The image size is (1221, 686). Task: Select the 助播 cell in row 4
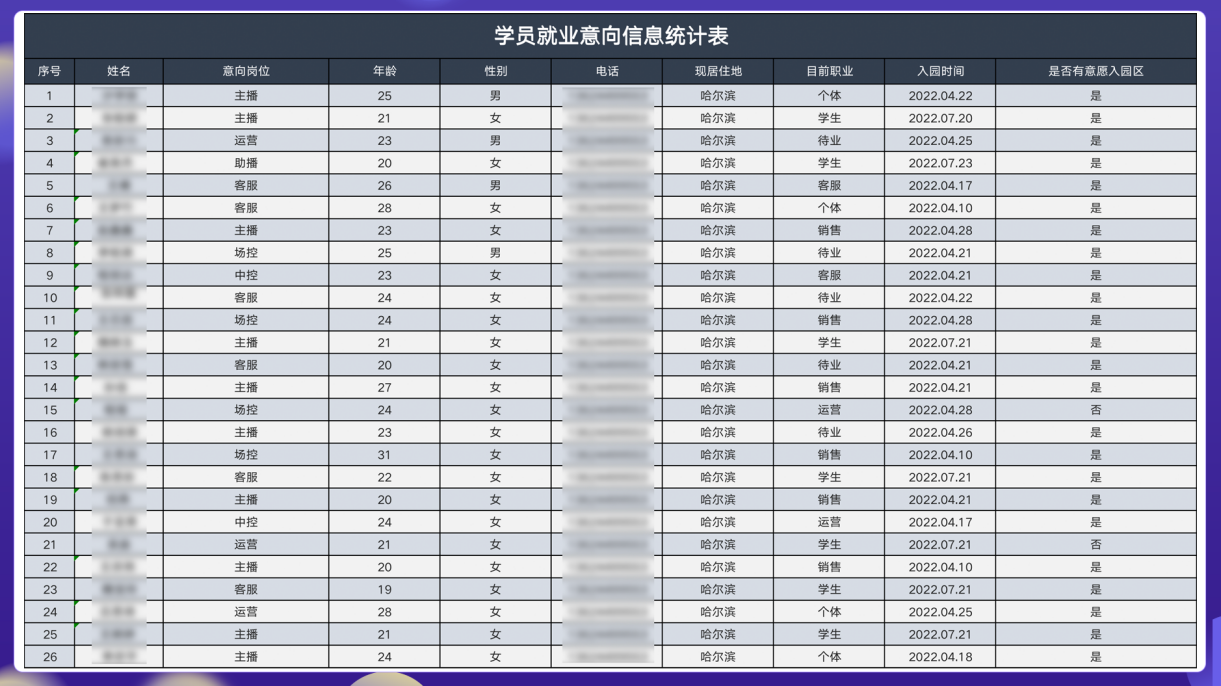point(245,163)
